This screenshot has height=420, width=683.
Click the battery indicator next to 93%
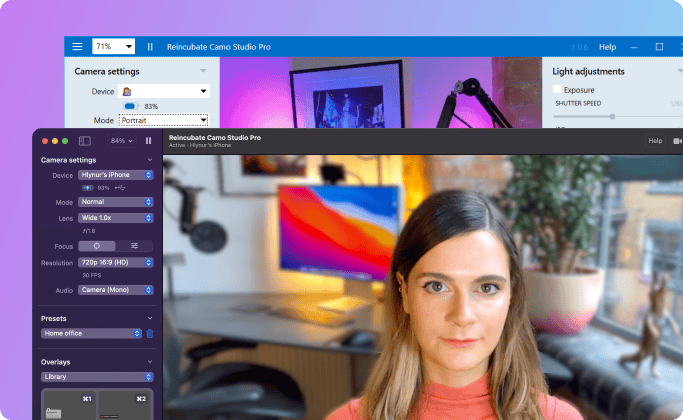point(88,188)
